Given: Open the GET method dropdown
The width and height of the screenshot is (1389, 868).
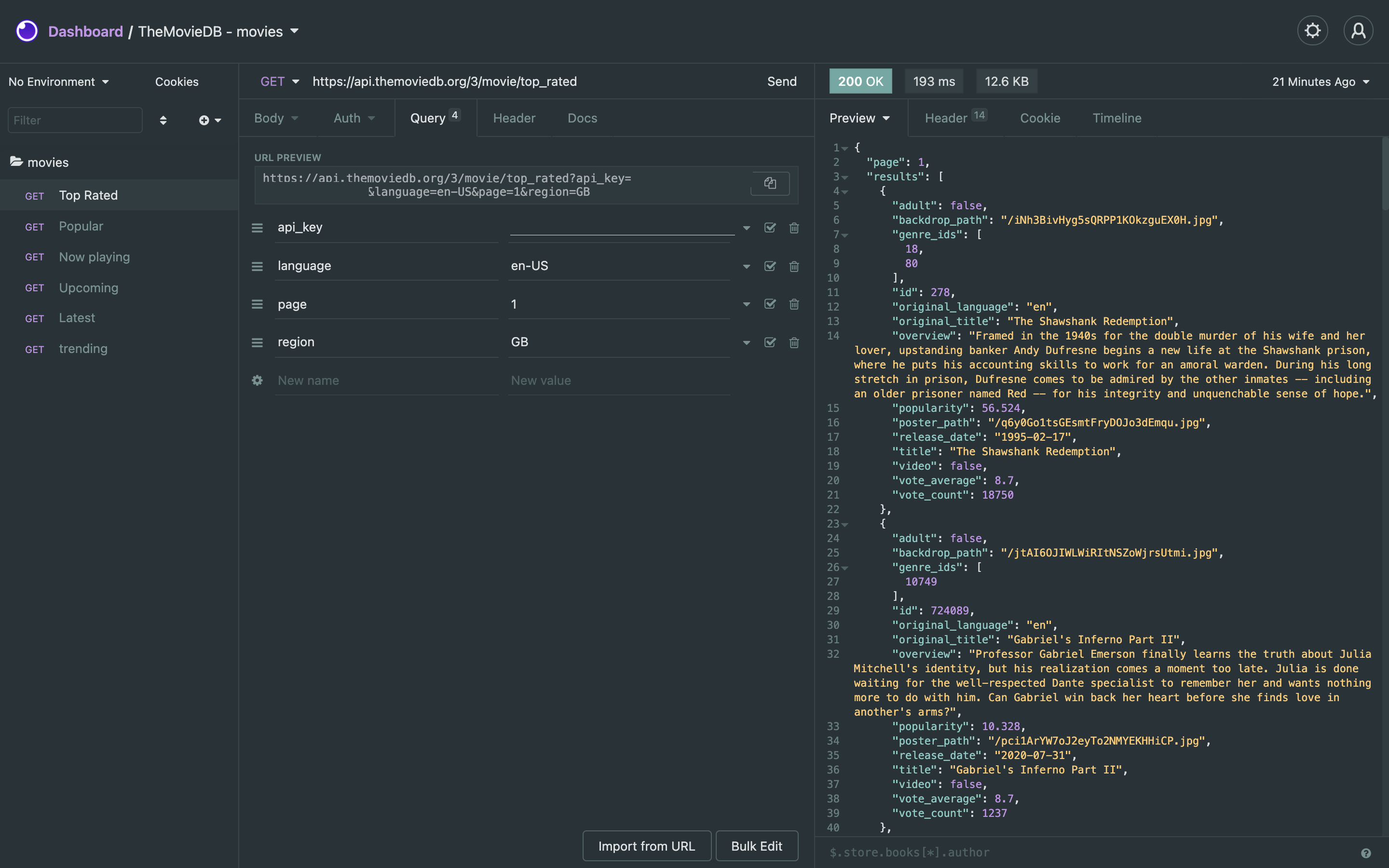Looking at the screenshot, I should (280, 81).
